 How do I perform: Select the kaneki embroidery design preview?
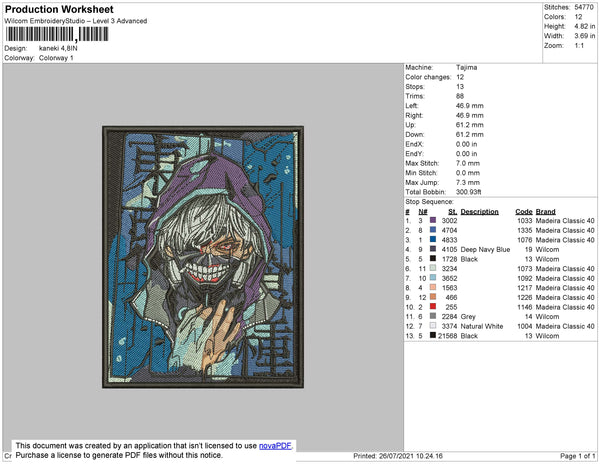(x=203, y=257)
